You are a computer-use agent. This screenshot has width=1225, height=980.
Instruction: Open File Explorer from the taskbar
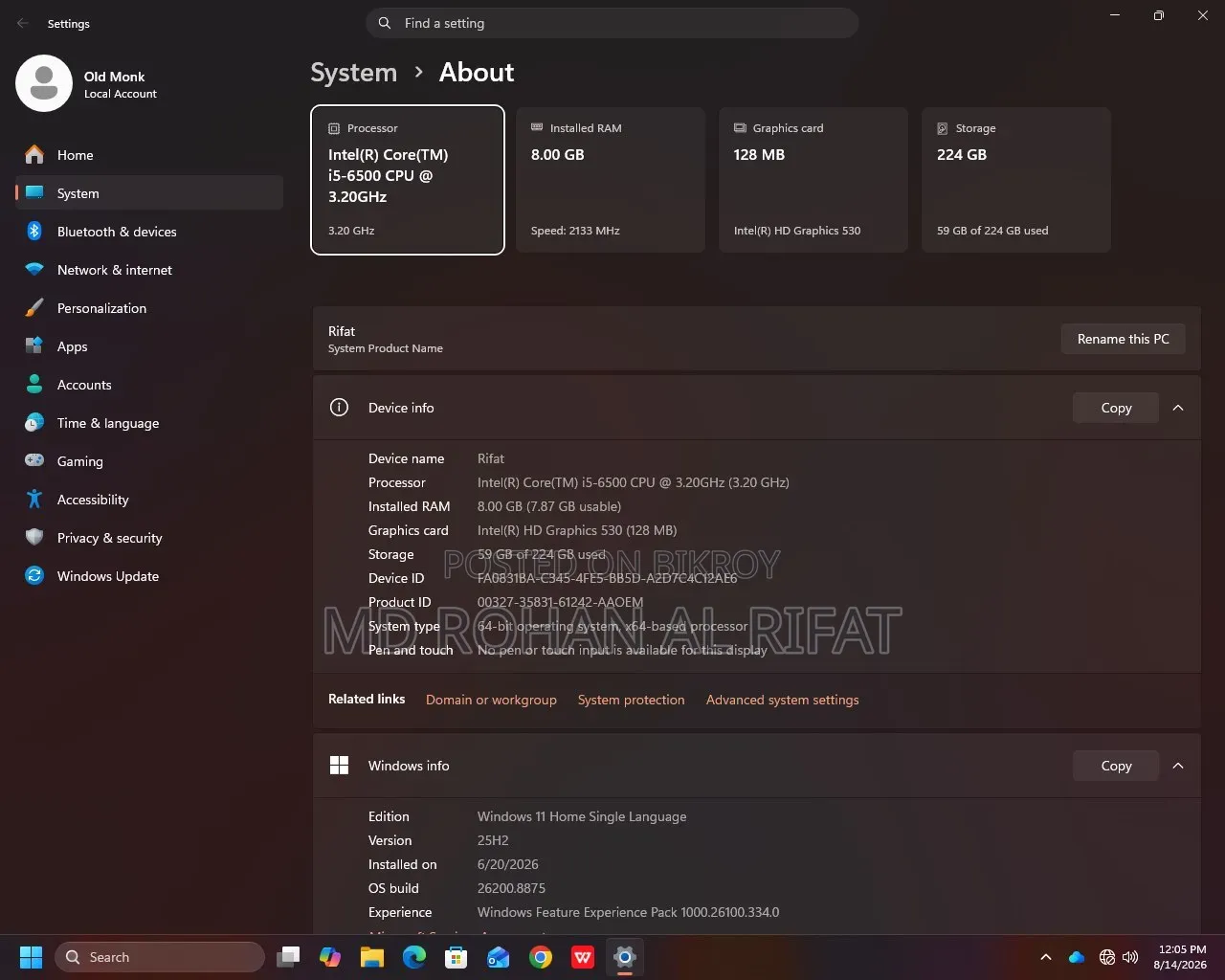372,957
